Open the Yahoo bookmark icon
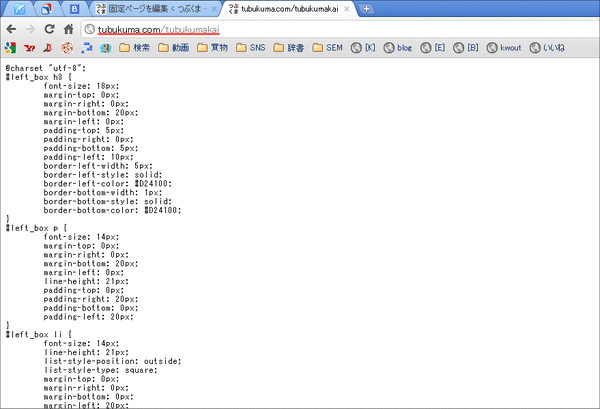 point(29,48)
